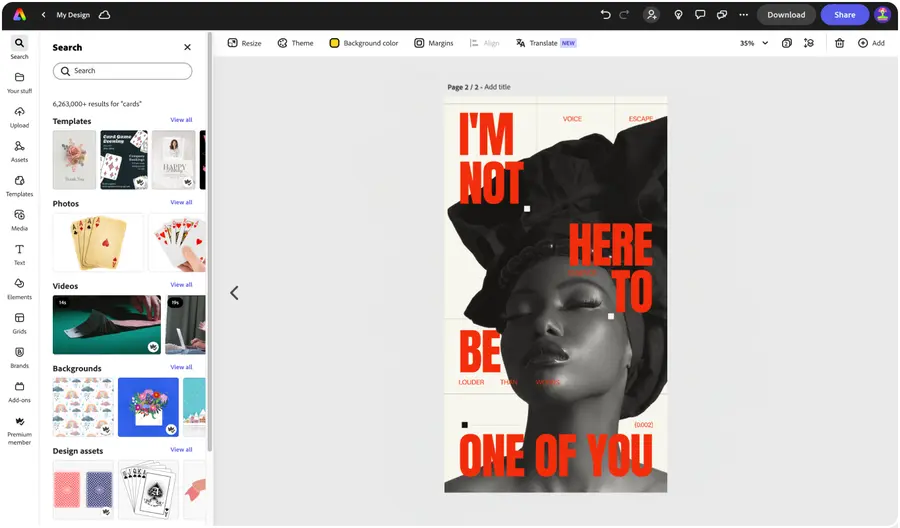Click the Download button

(x=786, y=15)
